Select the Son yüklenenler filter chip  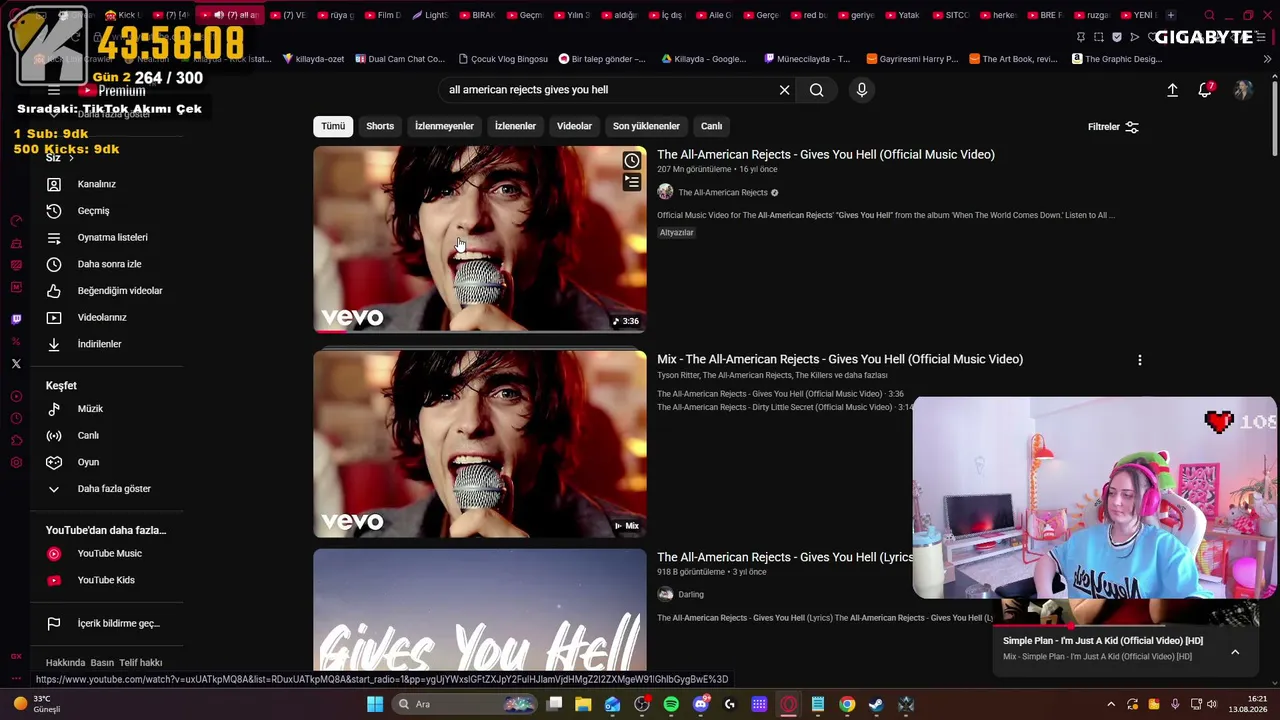[x=646, y=126]
